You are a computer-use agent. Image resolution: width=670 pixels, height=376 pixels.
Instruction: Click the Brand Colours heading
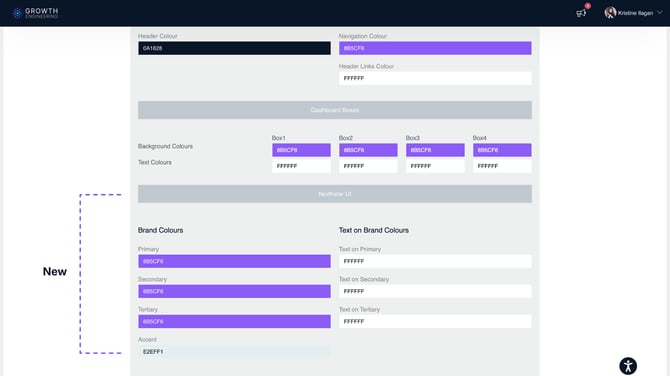(160, 230)
